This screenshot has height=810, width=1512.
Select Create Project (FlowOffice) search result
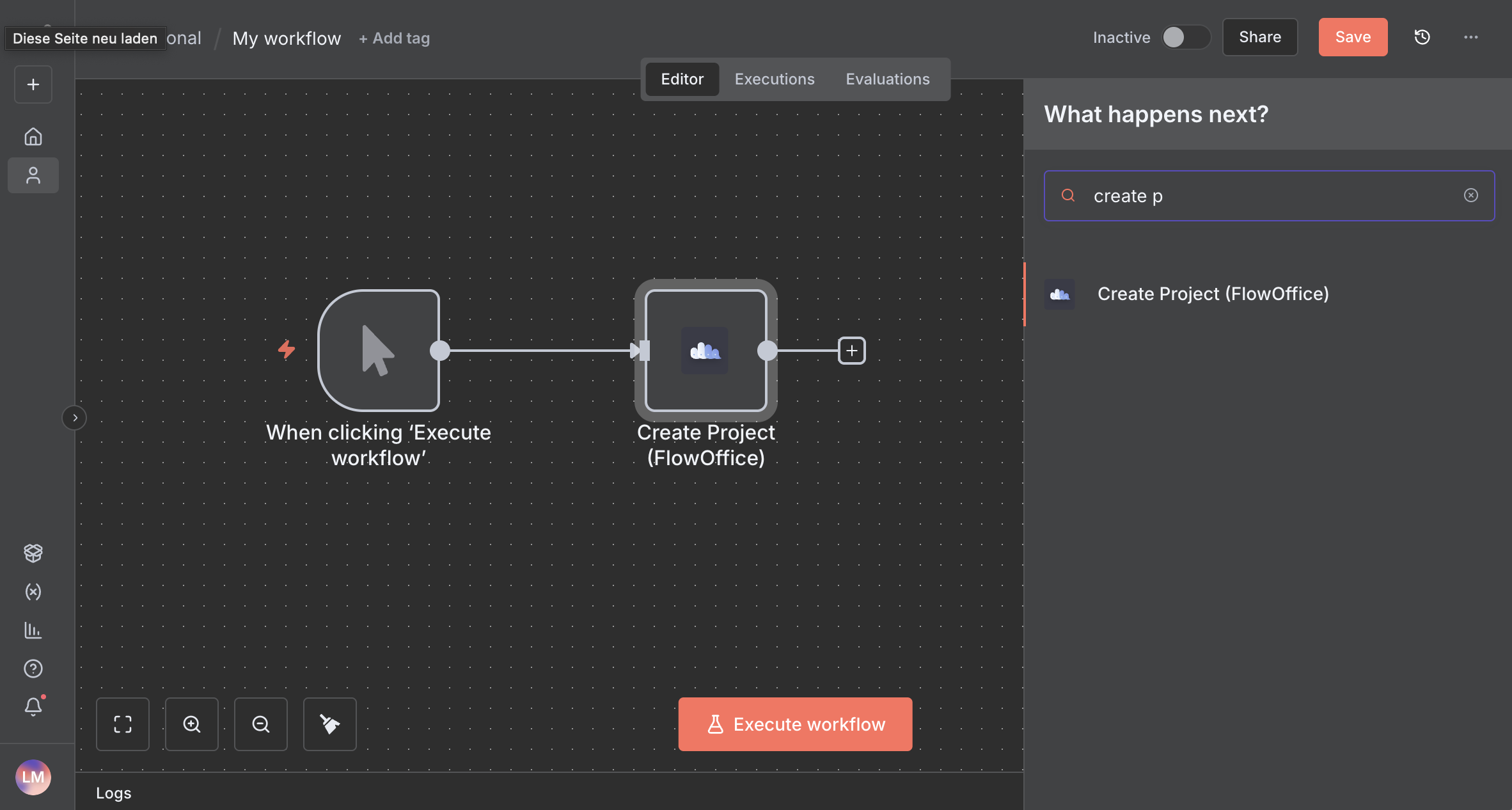pyautogui.click(x=1213, y=294)
